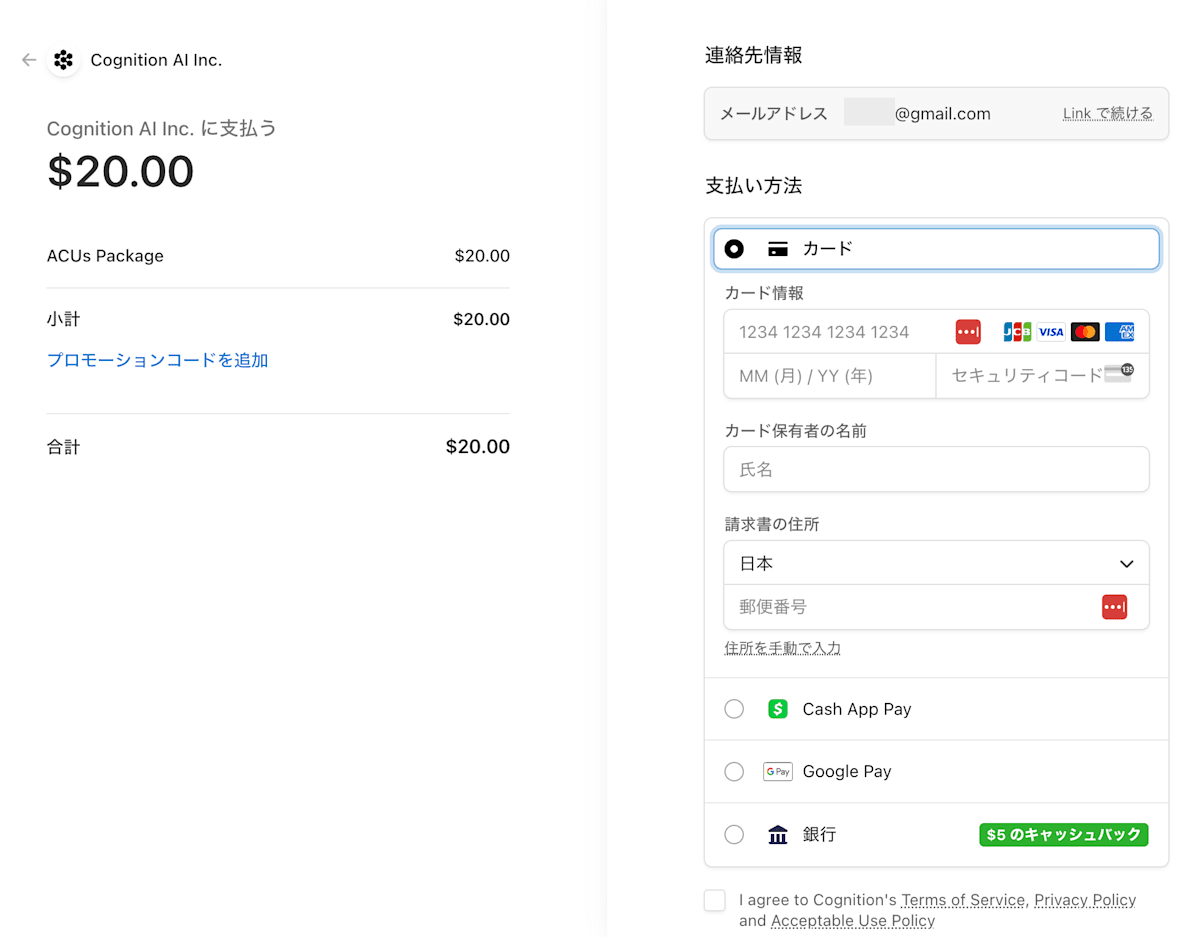Click the 連絡先情報 heading
1200x937 pixels.
(x=754, y=55)
